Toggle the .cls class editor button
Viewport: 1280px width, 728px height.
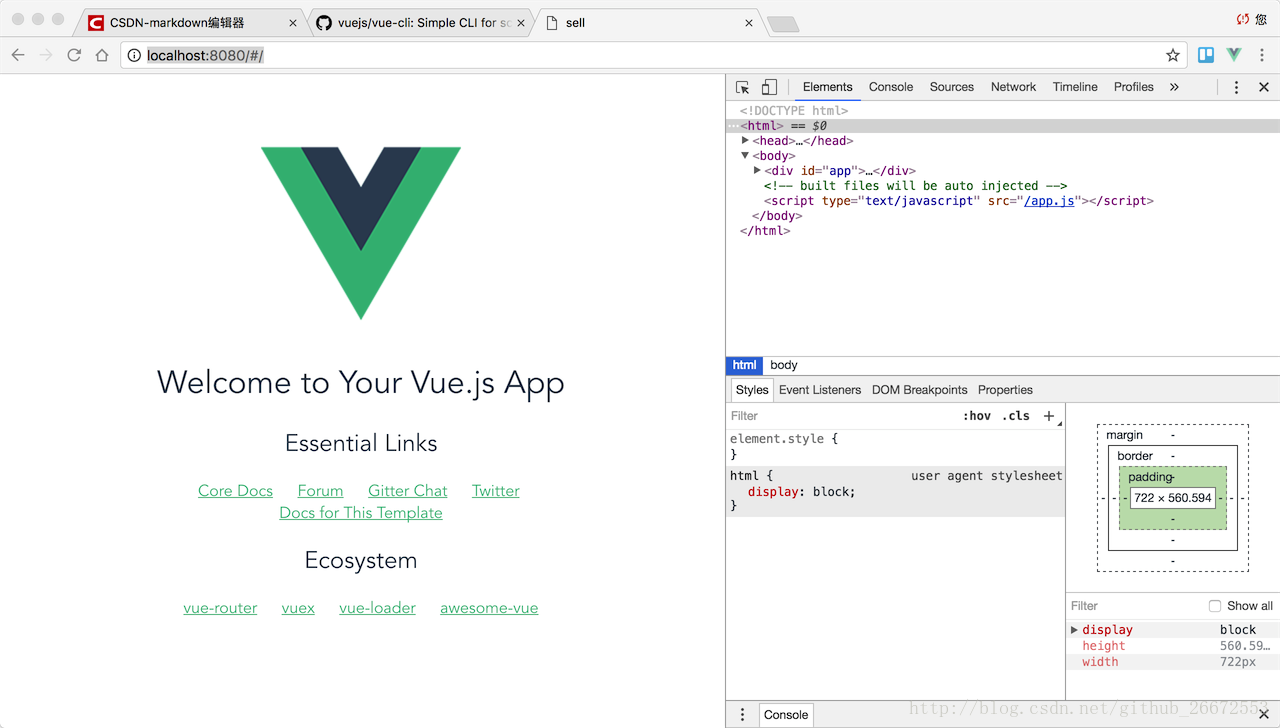pyautogui.click(x=1016, y=416)
